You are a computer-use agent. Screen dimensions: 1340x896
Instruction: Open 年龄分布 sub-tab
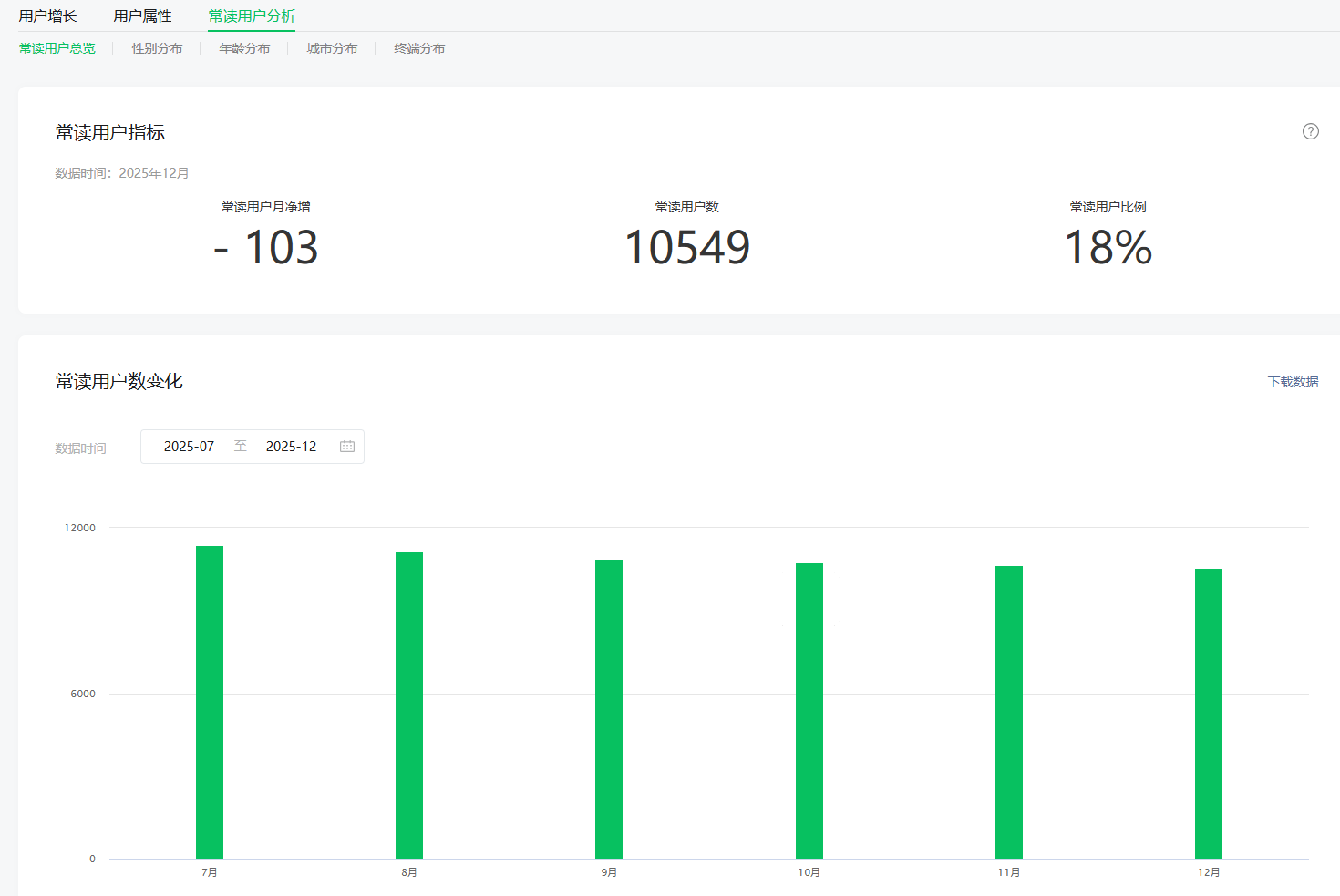click(x=244, y=48)
